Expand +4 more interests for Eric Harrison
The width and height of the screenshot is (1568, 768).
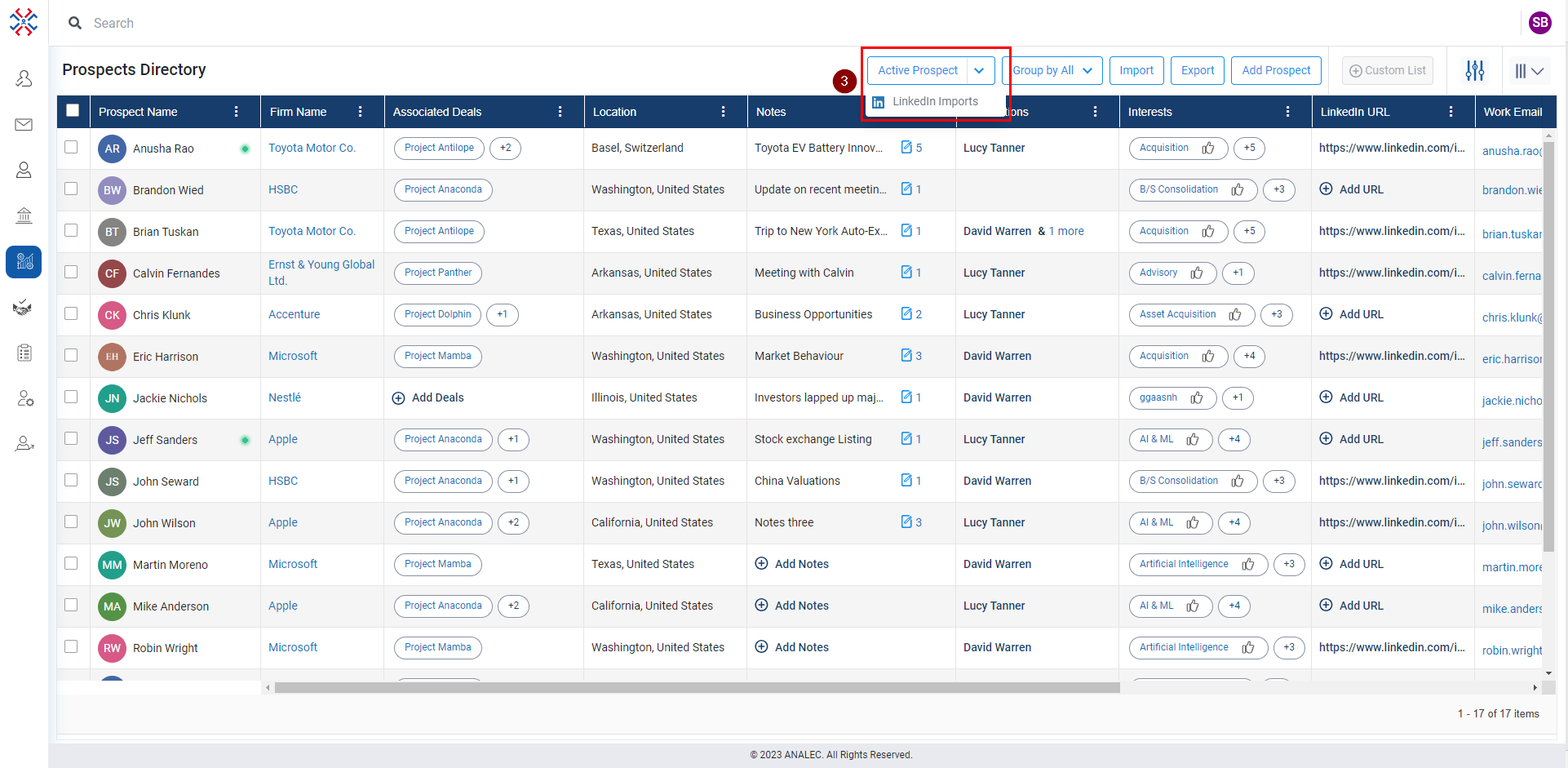(x=1249, y=356)
